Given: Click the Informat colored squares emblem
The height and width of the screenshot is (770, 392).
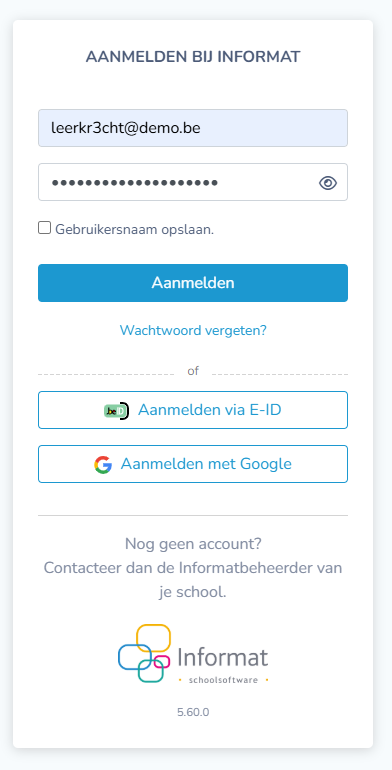Looking at the screenshot, I should (144, 653).
